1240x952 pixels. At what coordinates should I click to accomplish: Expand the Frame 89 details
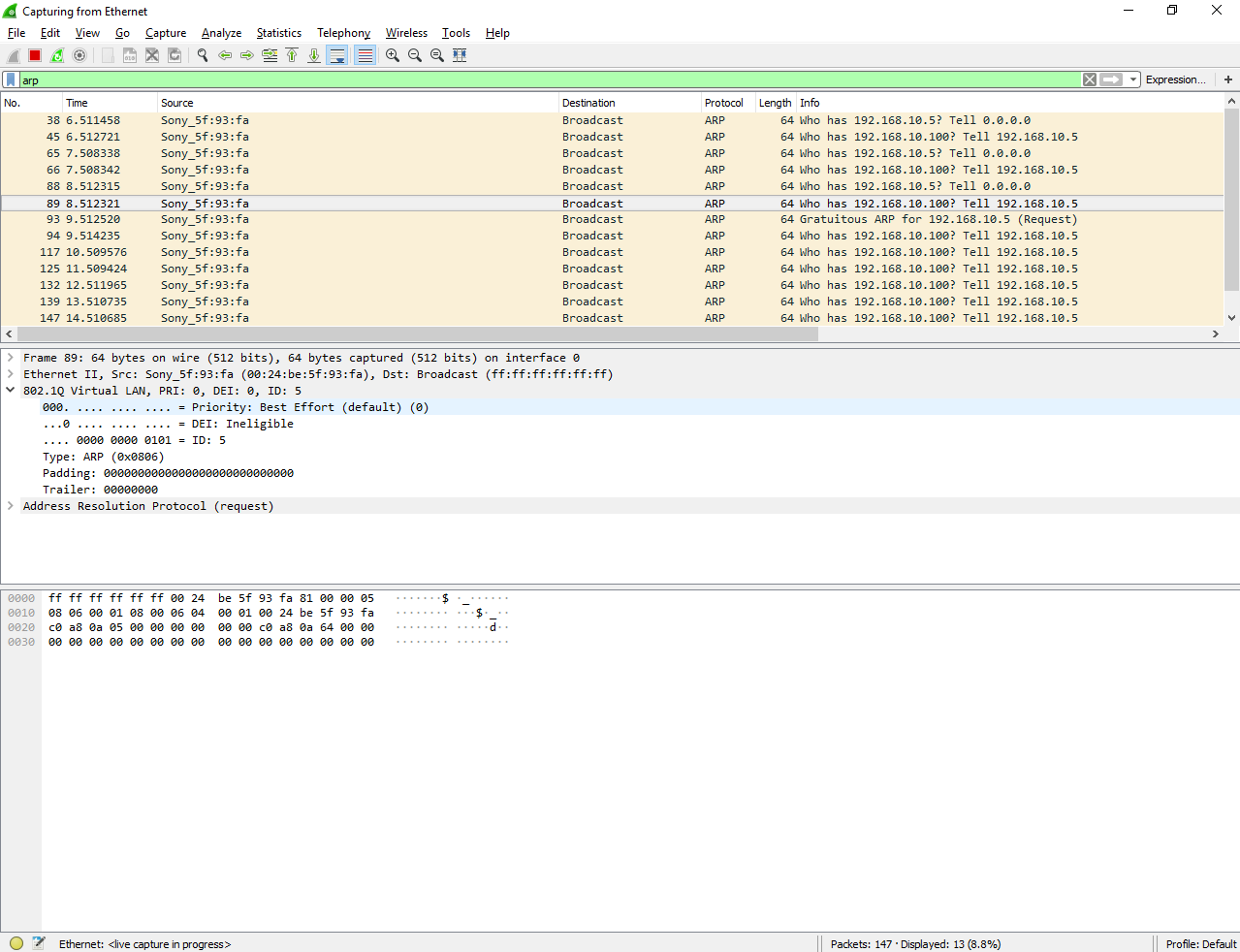(x=11, y=358)
